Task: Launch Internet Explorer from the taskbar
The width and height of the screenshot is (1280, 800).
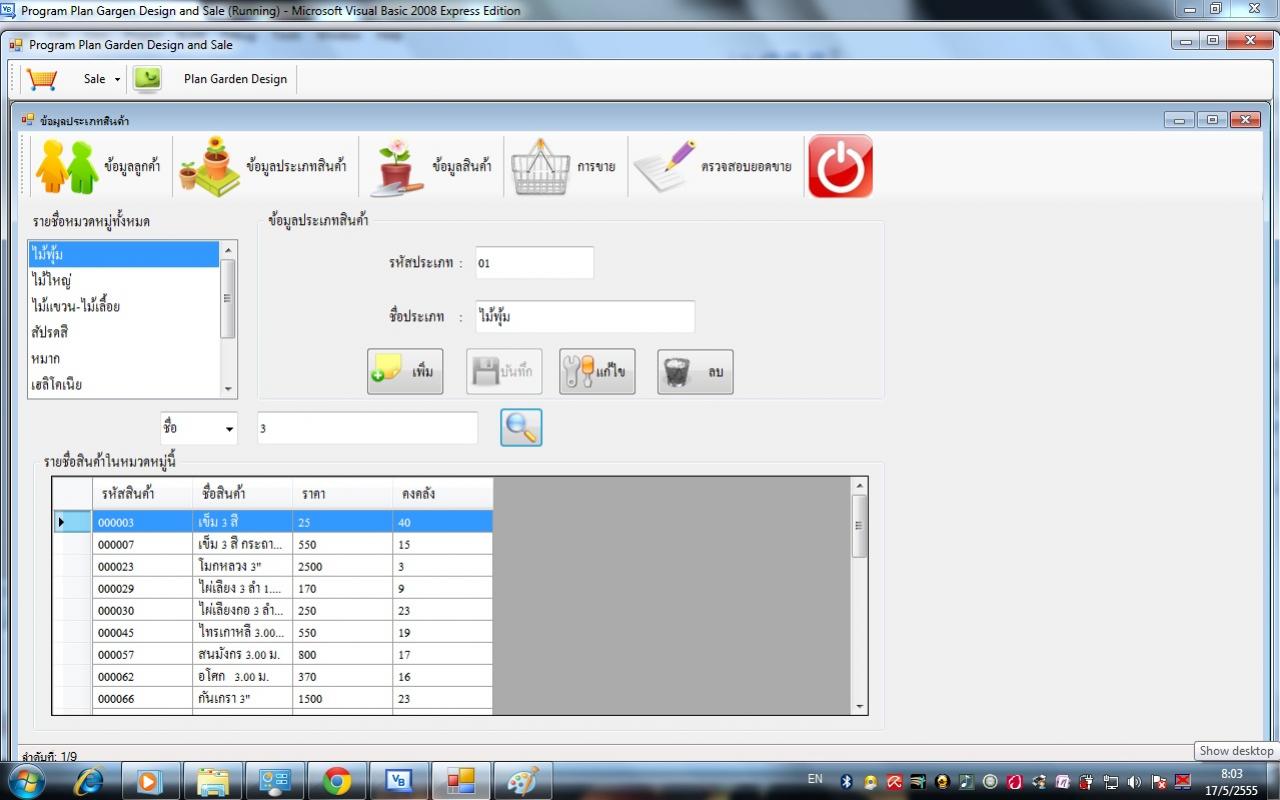Action: (x=88, y=780)
